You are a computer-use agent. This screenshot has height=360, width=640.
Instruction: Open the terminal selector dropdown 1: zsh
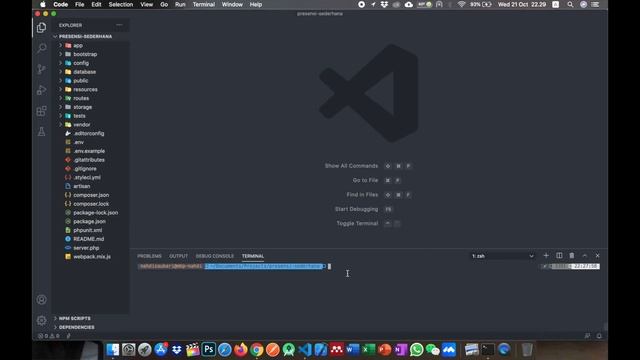[x=503, y=256]
